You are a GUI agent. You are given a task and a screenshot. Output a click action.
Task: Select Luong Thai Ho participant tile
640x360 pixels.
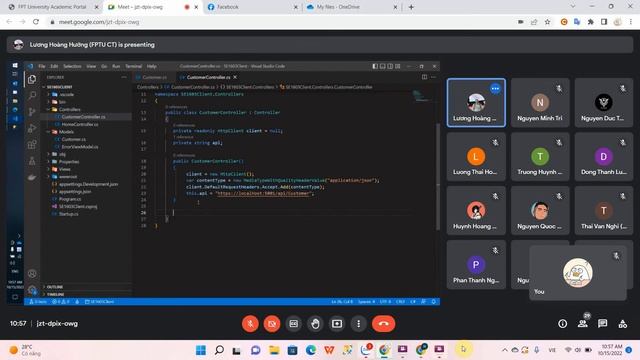[476, 156]
